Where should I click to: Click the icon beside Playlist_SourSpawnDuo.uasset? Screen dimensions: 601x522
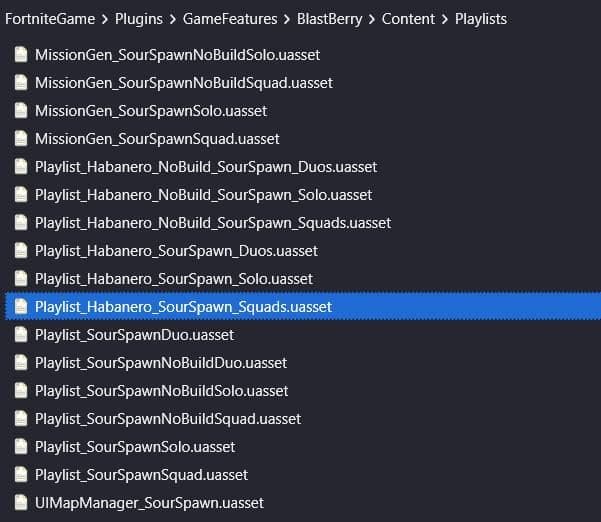21,335
